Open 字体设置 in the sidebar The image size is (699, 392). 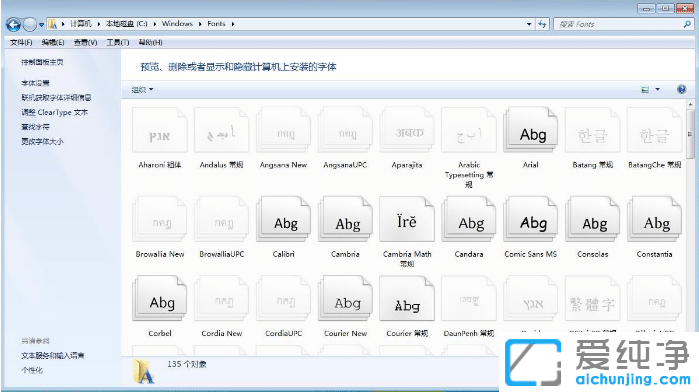pyautogui.click(x=35, y=83)
